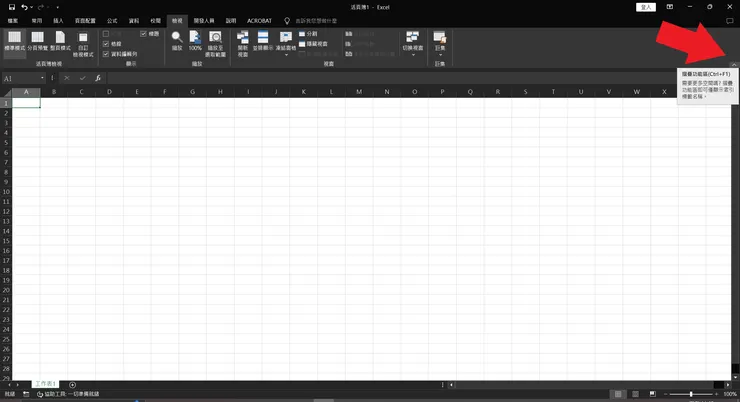Switch to the Home (常用) tab

tap(37, 21)
